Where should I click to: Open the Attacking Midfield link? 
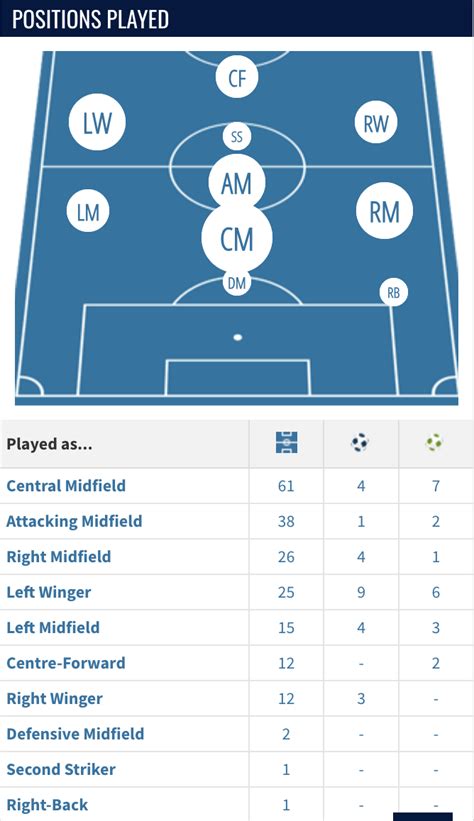[x=74, y=521]
